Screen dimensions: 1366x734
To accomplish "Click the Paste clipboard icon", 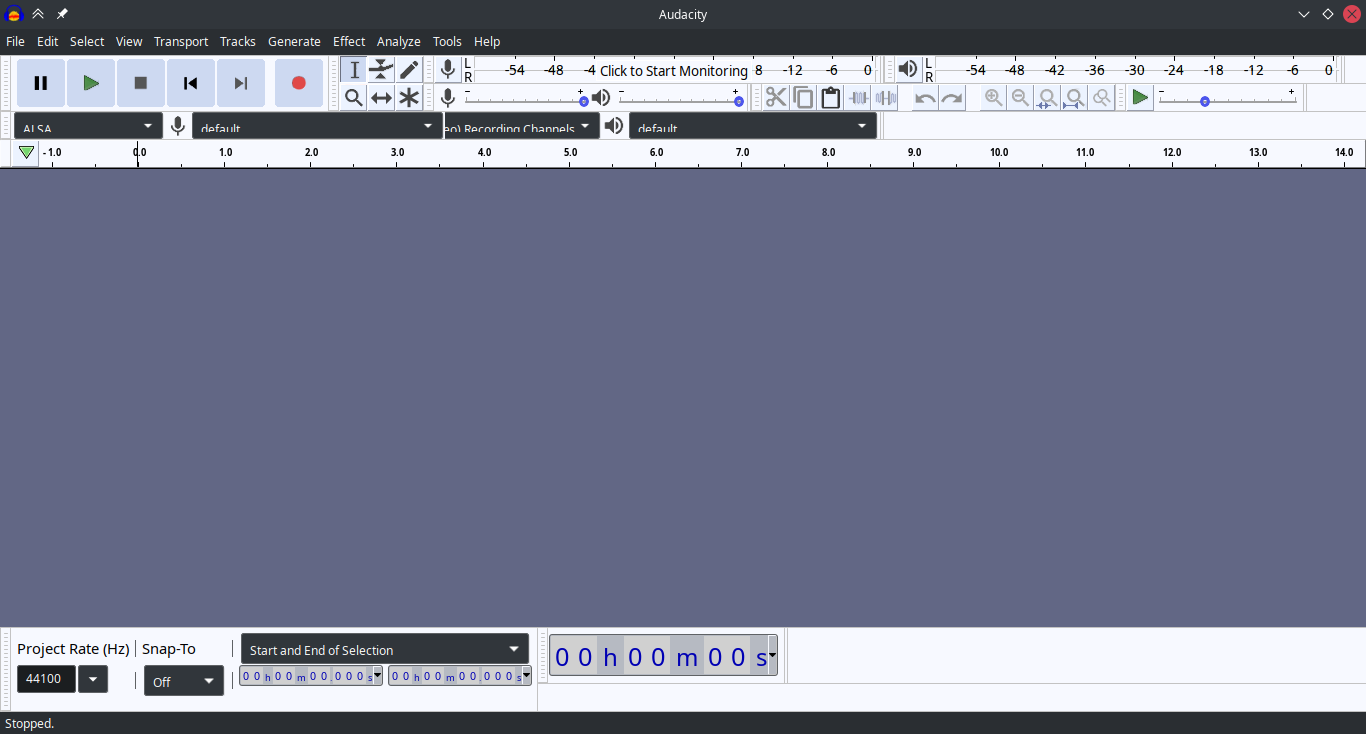I will click(830, 97).
